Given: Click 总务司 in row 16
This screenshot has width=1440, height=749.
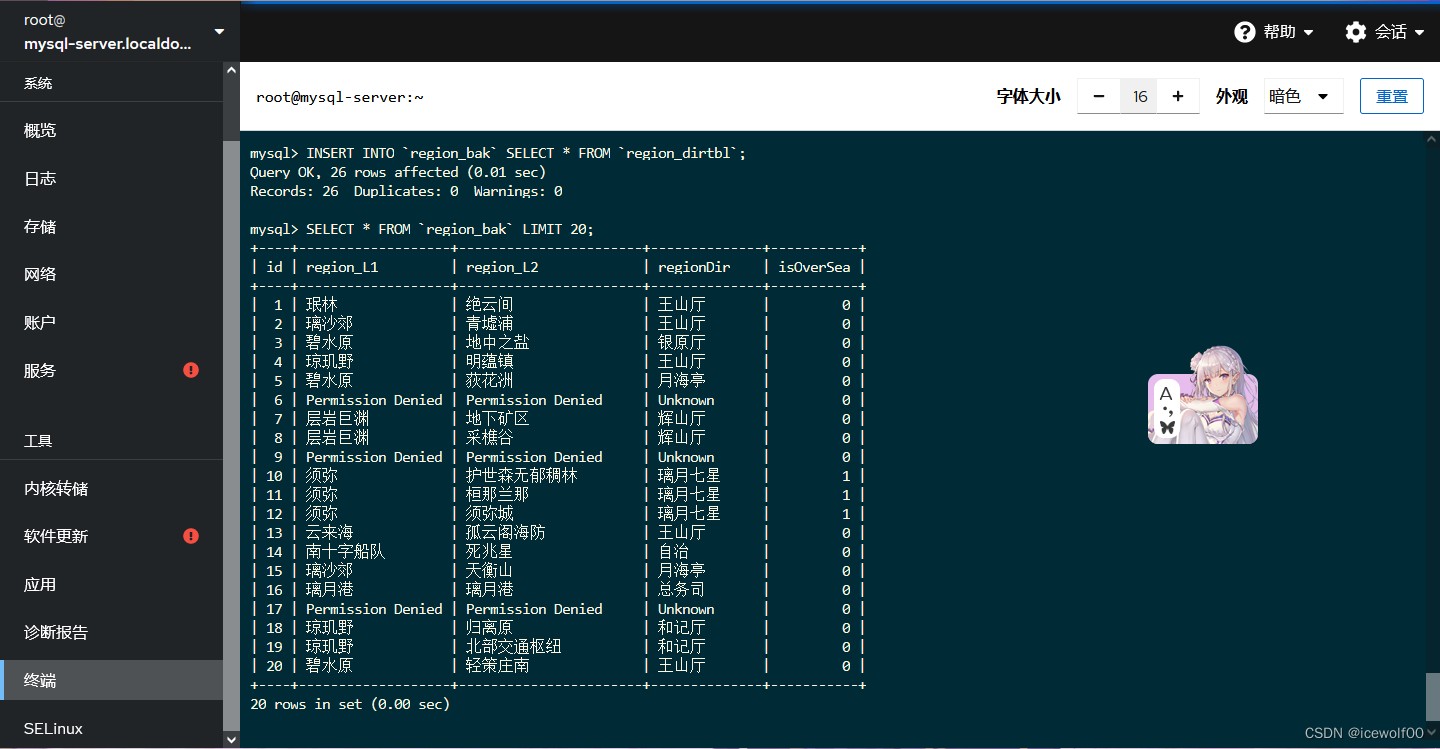Looking at the screenshot, I should click(x=681, y=590).
